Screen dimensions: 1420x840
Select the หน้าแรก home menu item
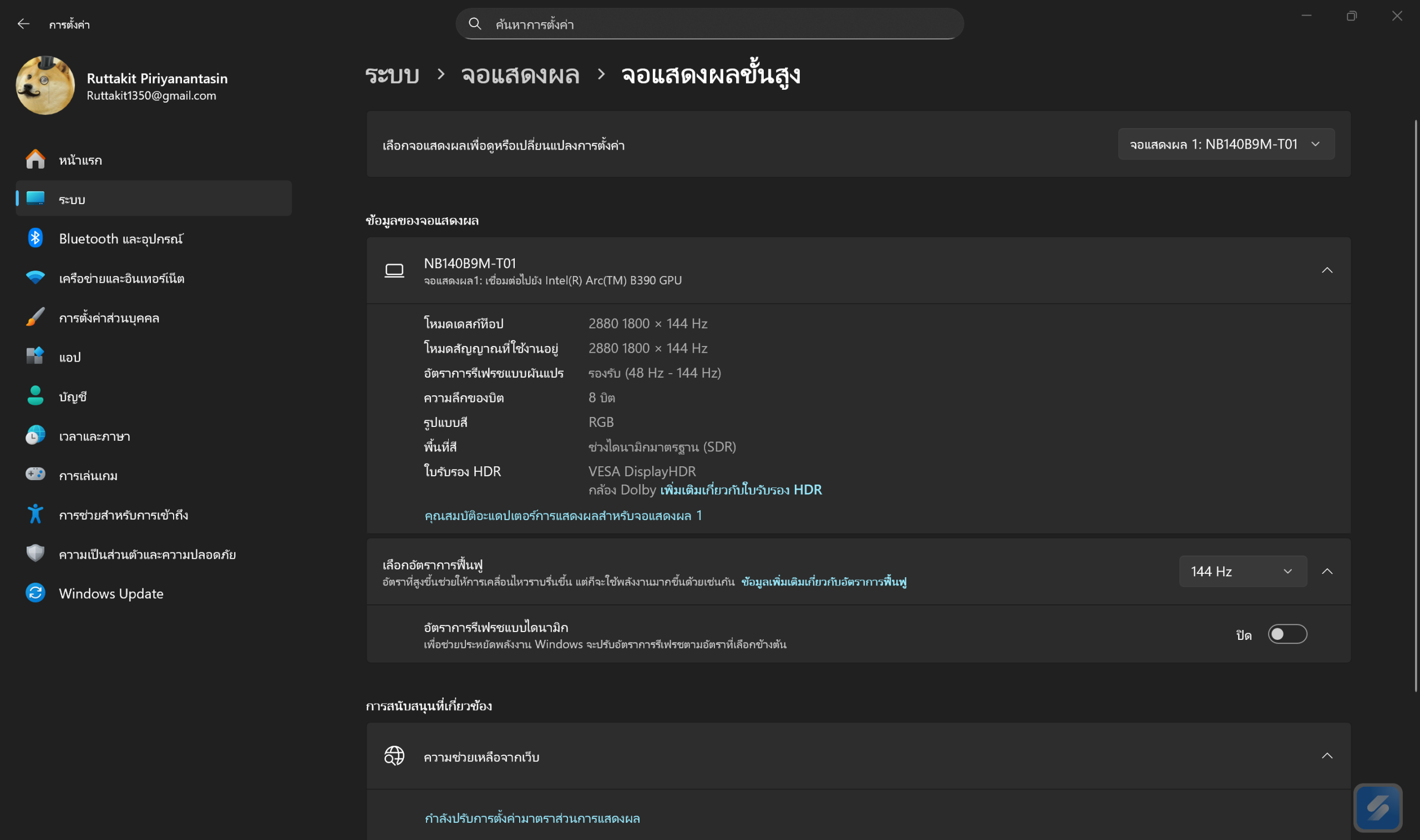click(80, 160)
